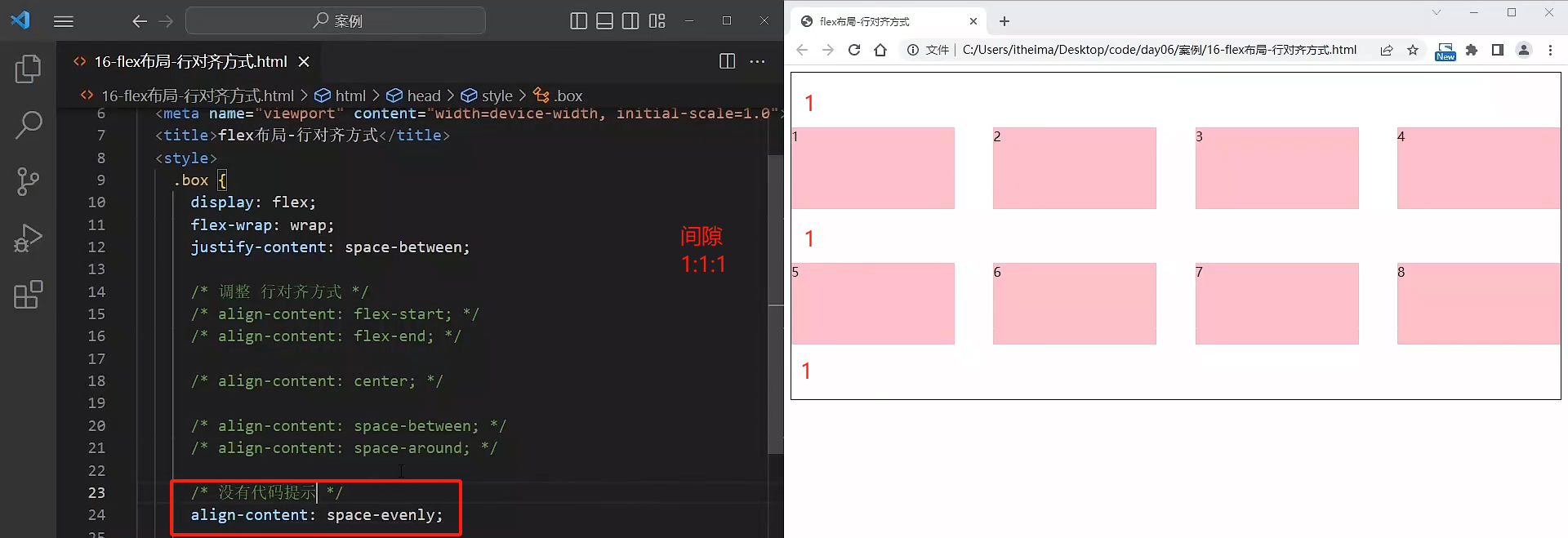The width and height of the screenshot is (1568, 538).
Task: Reload the browser page
Action: click(x=854, y=50)
